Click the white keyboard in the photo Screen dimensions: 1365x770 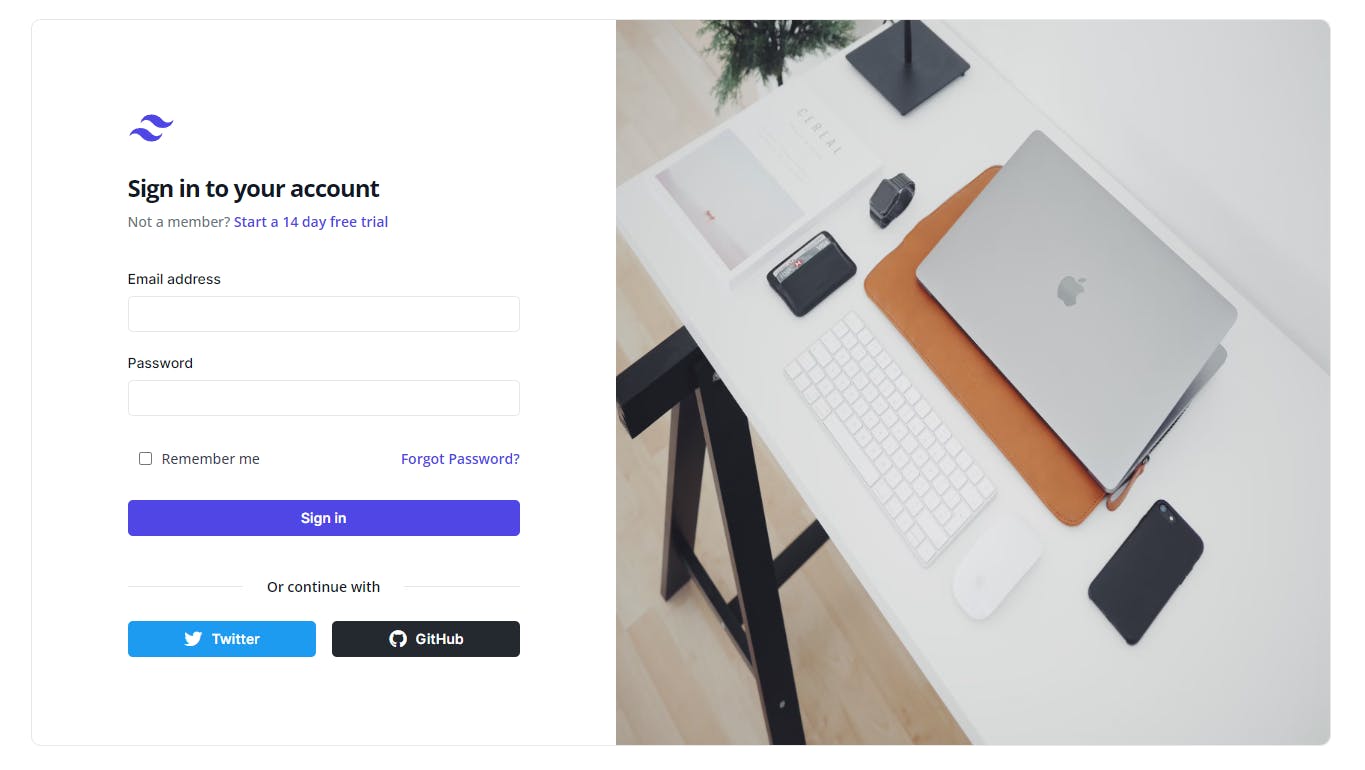[889, 437]
